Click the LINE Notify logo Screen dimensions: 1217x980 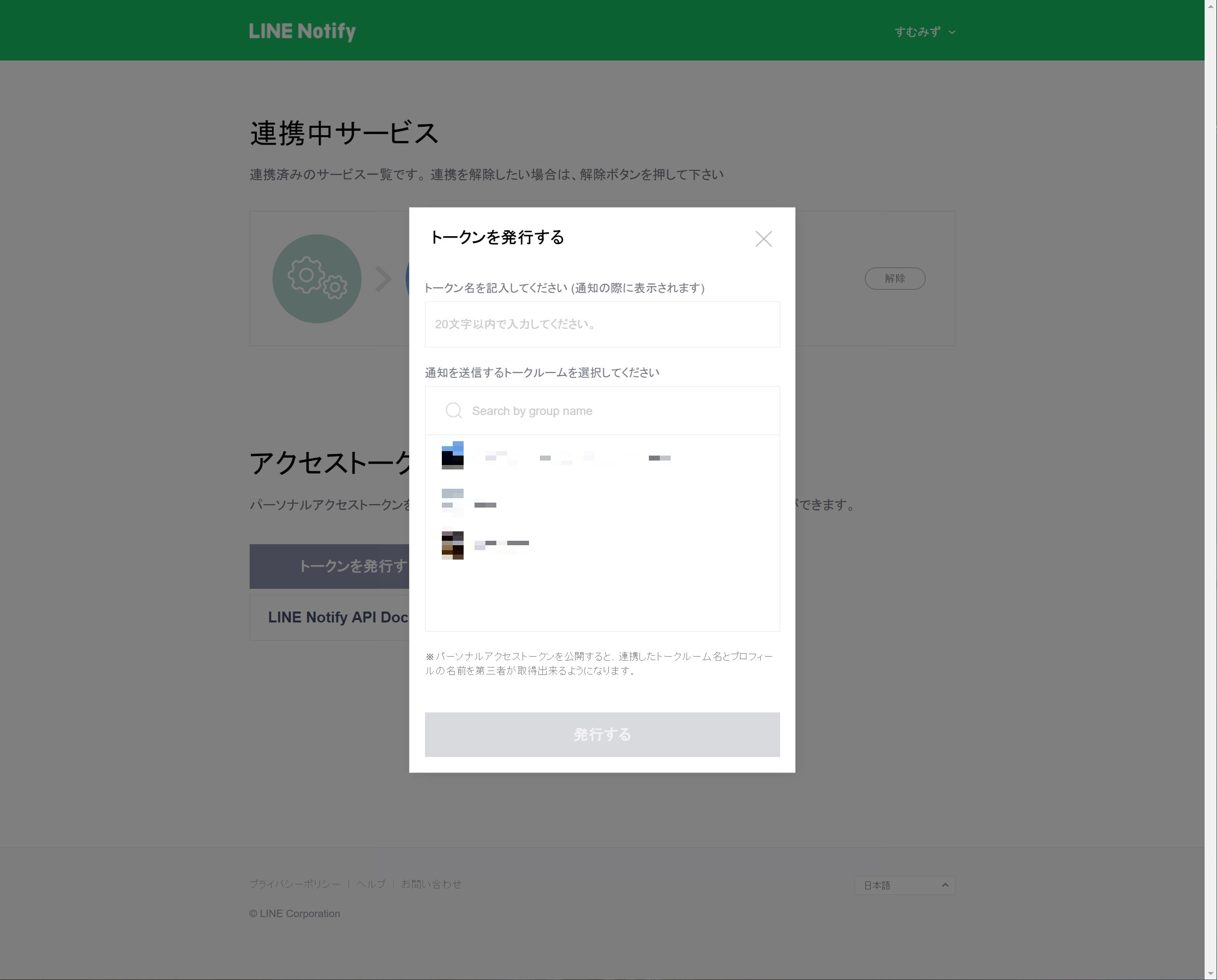[x=302, y=31]
